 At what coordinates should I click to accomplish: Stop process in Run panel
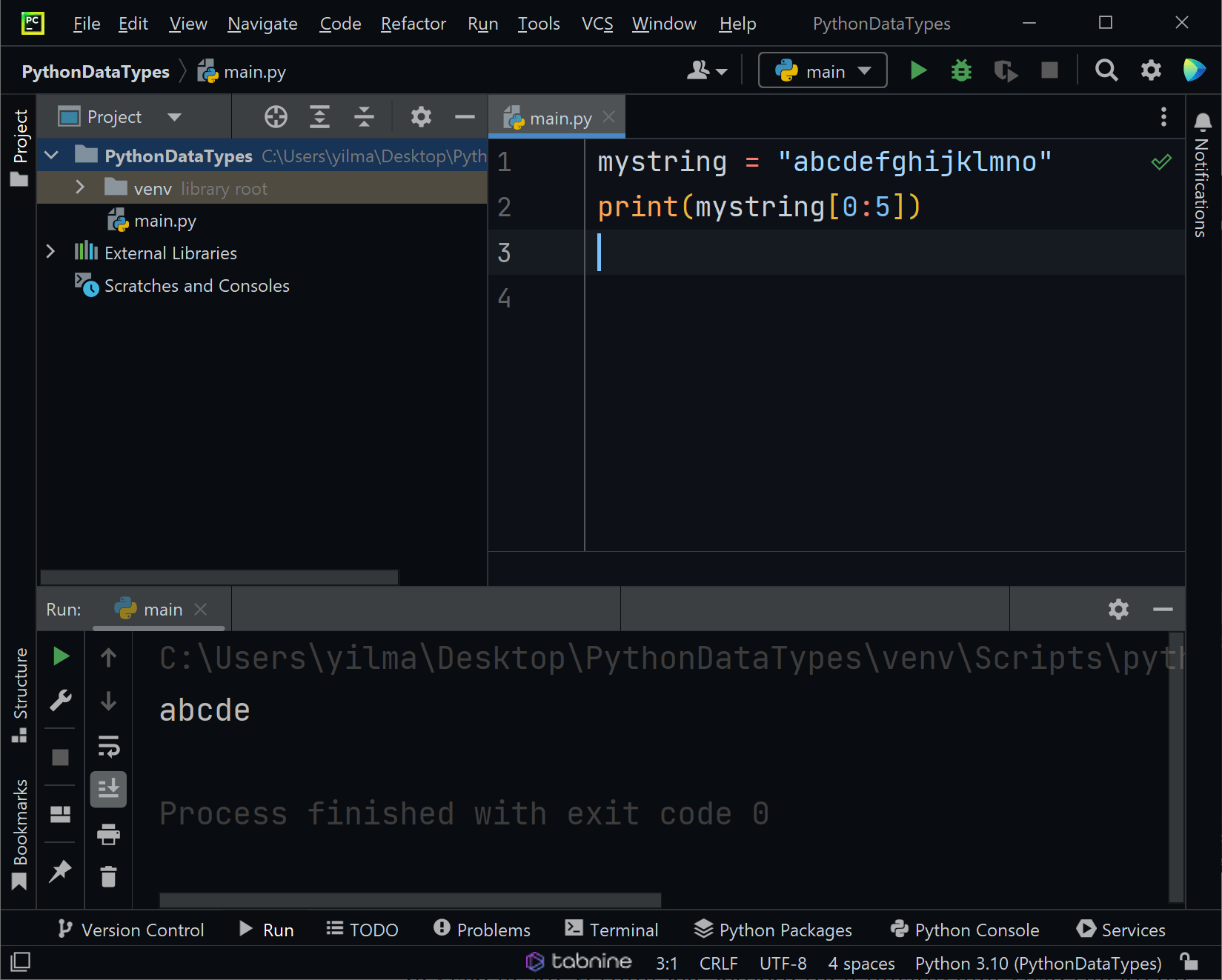point(61,757)
